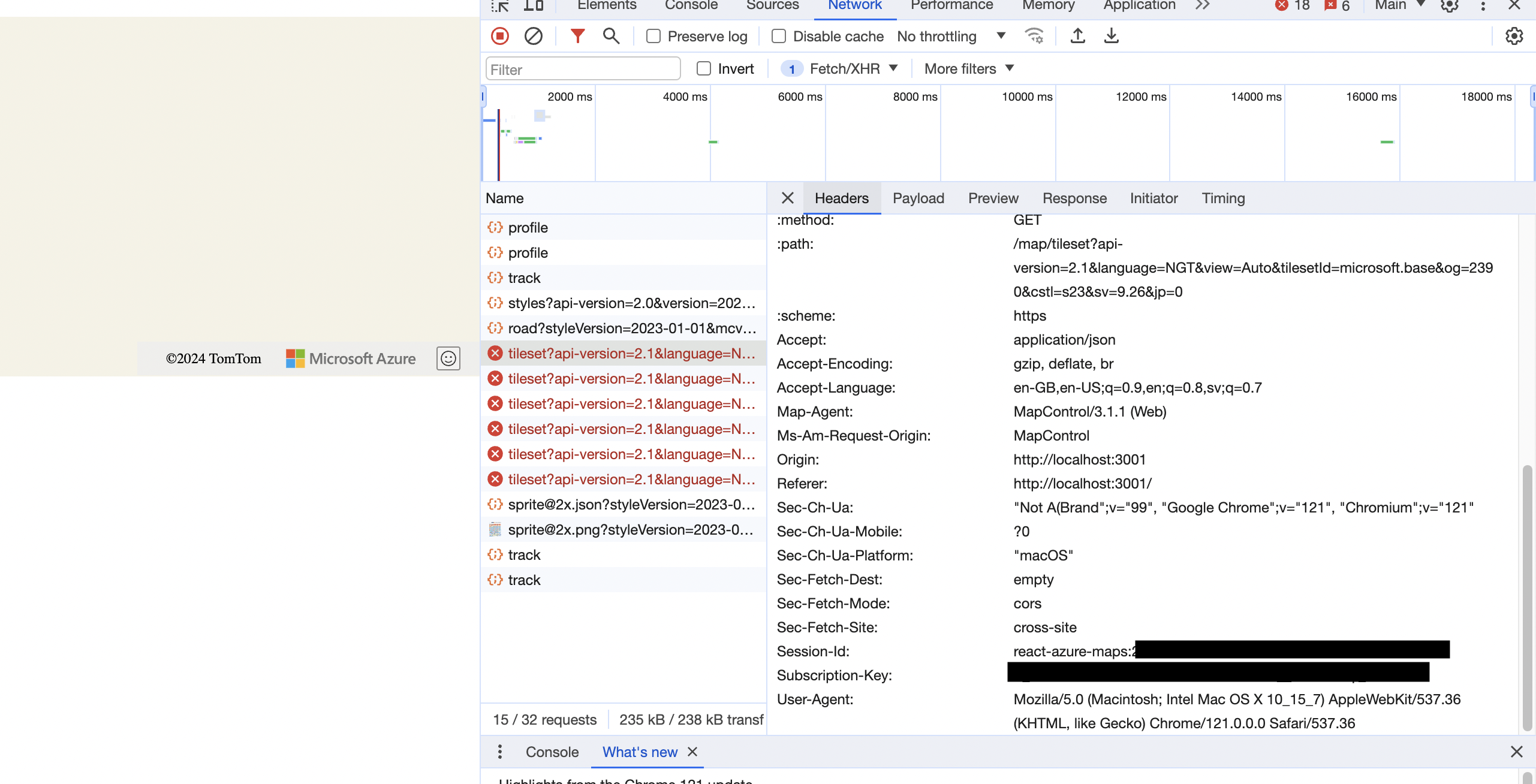Select styles?api-version=2.0 request
1536x784 pixels.
click(624, 303)
